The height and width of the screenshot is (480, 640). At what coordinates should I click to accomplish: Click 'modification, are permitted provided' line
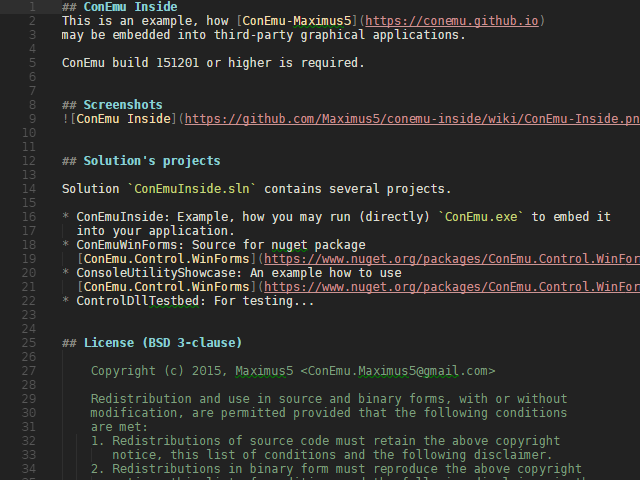click(329, 413)
